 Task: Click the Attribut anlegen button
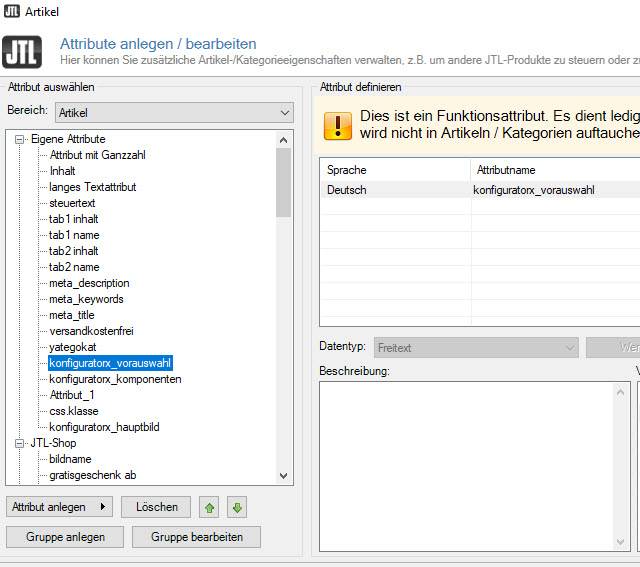point(60,507)
